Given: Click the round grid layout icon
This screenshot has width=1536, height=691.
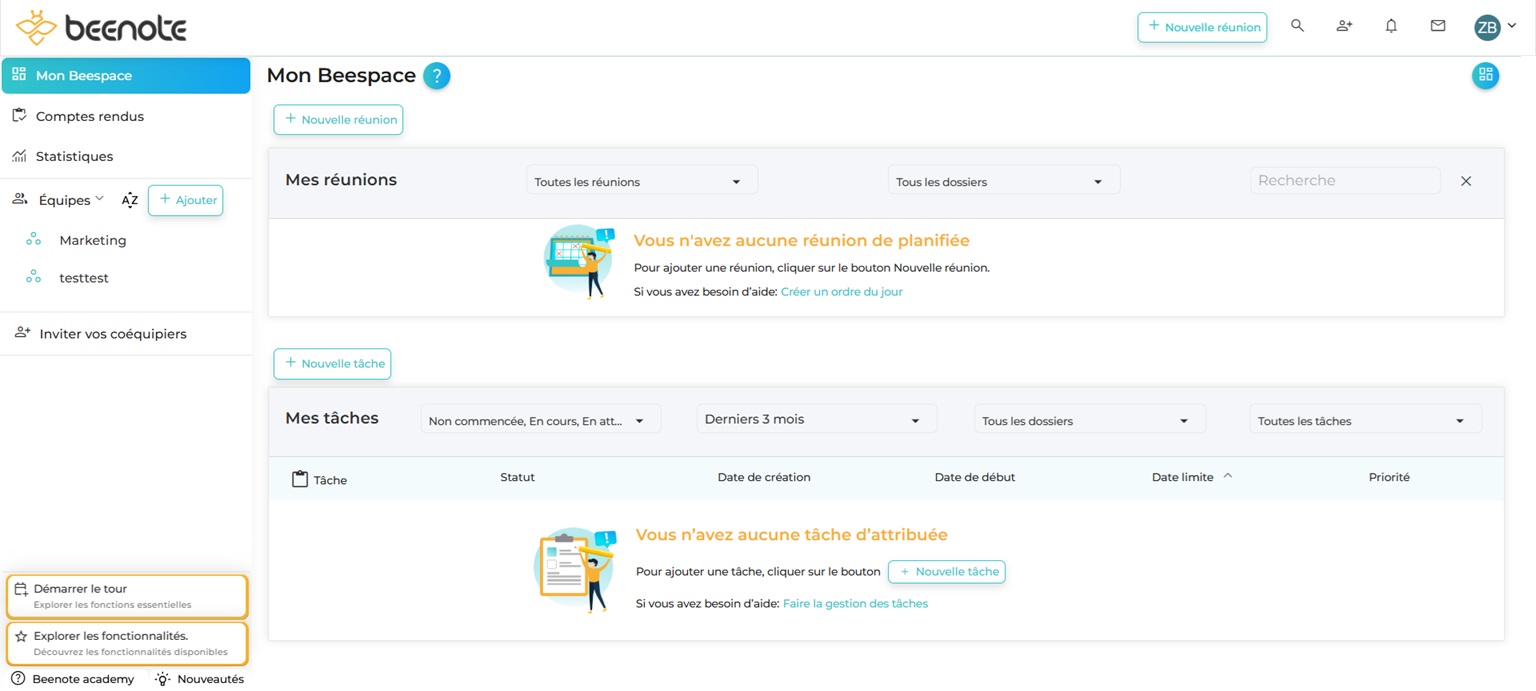Looking at the screenshot, I should tap(1485, 75).
